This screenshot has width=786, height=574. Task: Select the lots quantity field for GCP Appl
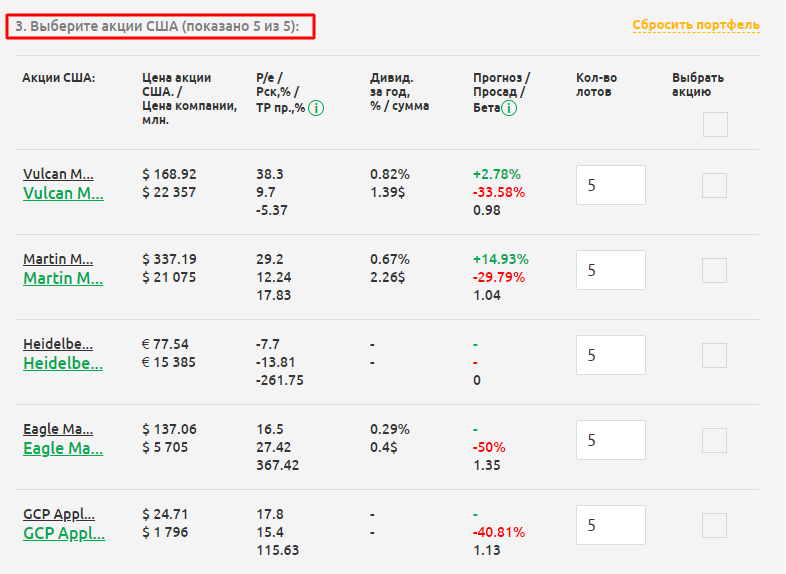pos(611,525)
